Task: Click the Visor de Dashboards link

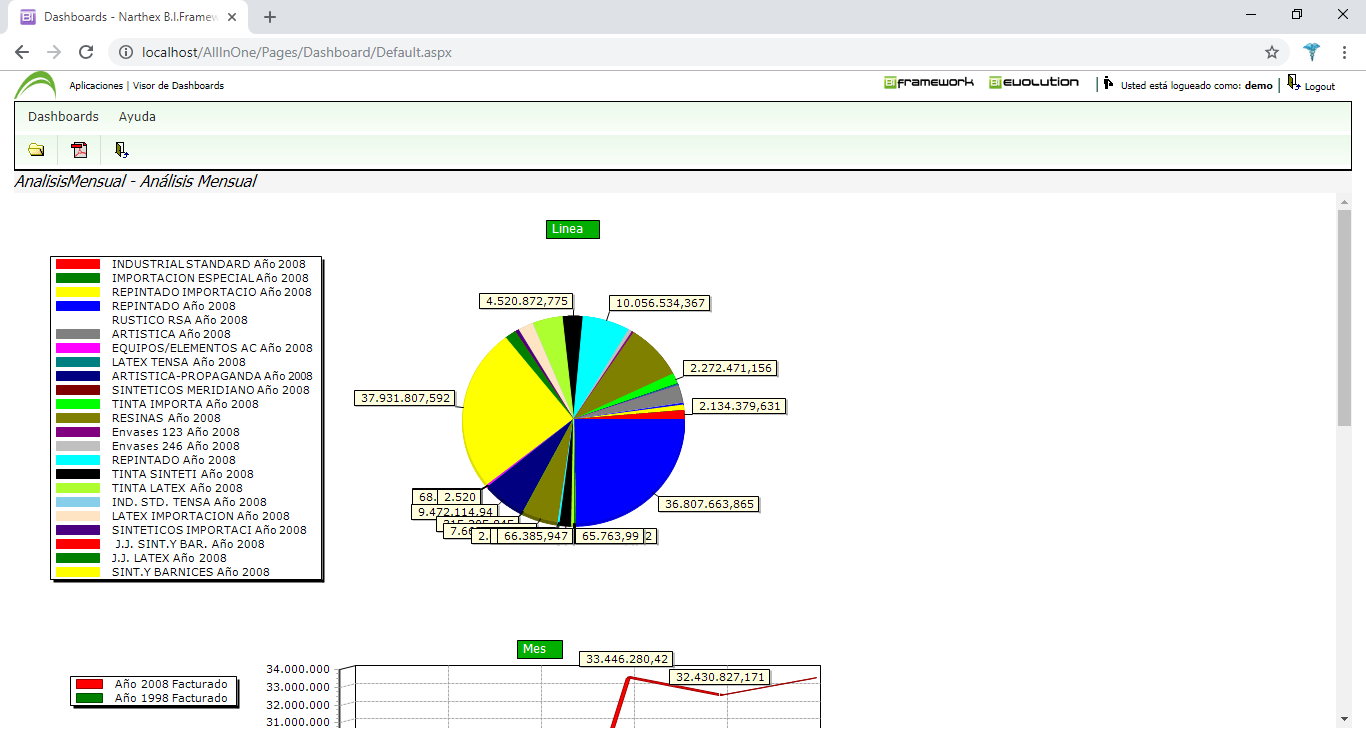Action: 178,86
